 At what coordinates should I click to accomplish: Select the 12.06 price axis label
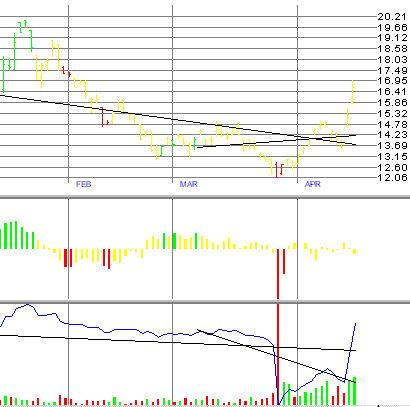click(392, 177)
